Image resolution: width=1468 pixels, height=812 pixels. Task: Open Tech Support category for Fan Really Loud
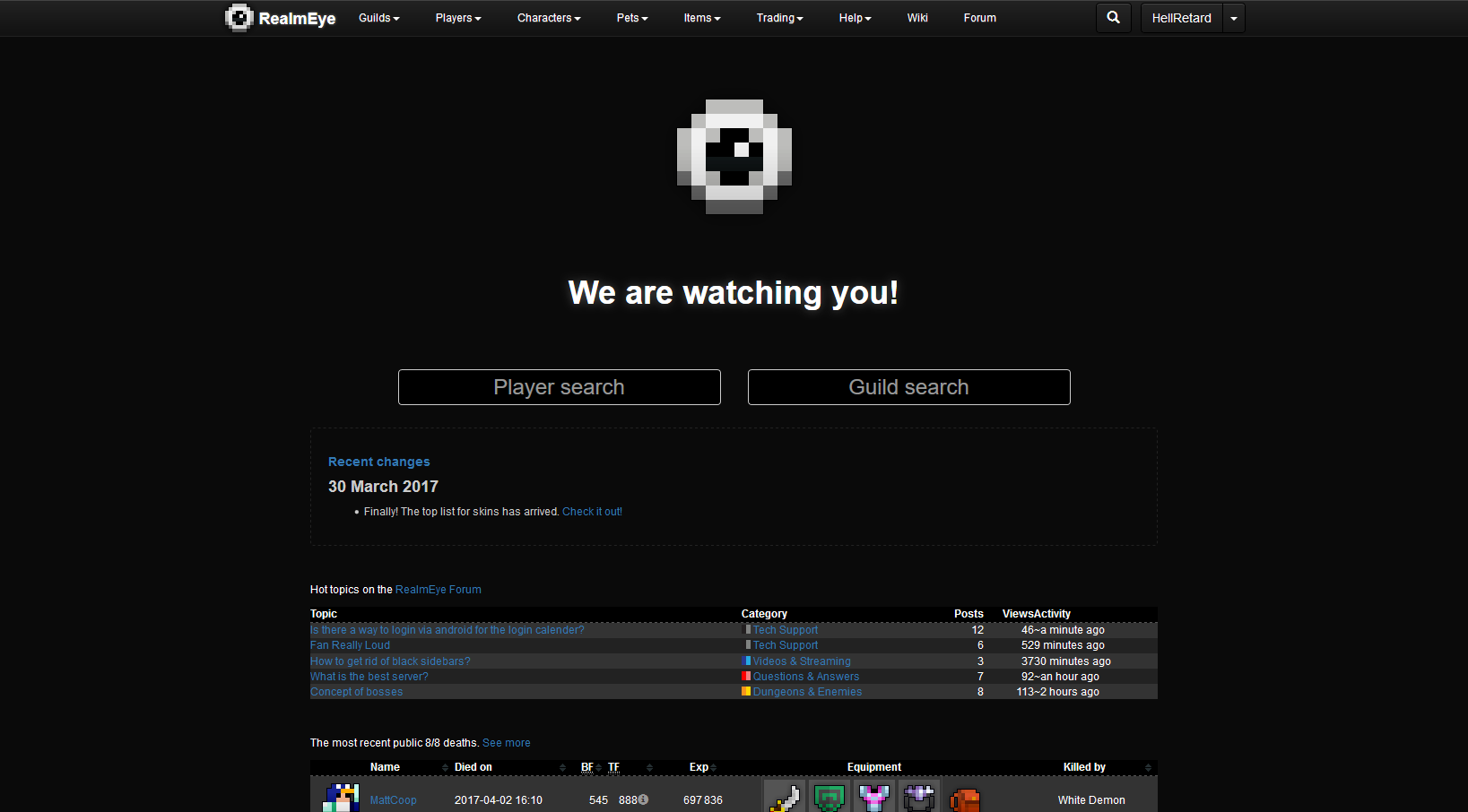click(x=786, y=645)
